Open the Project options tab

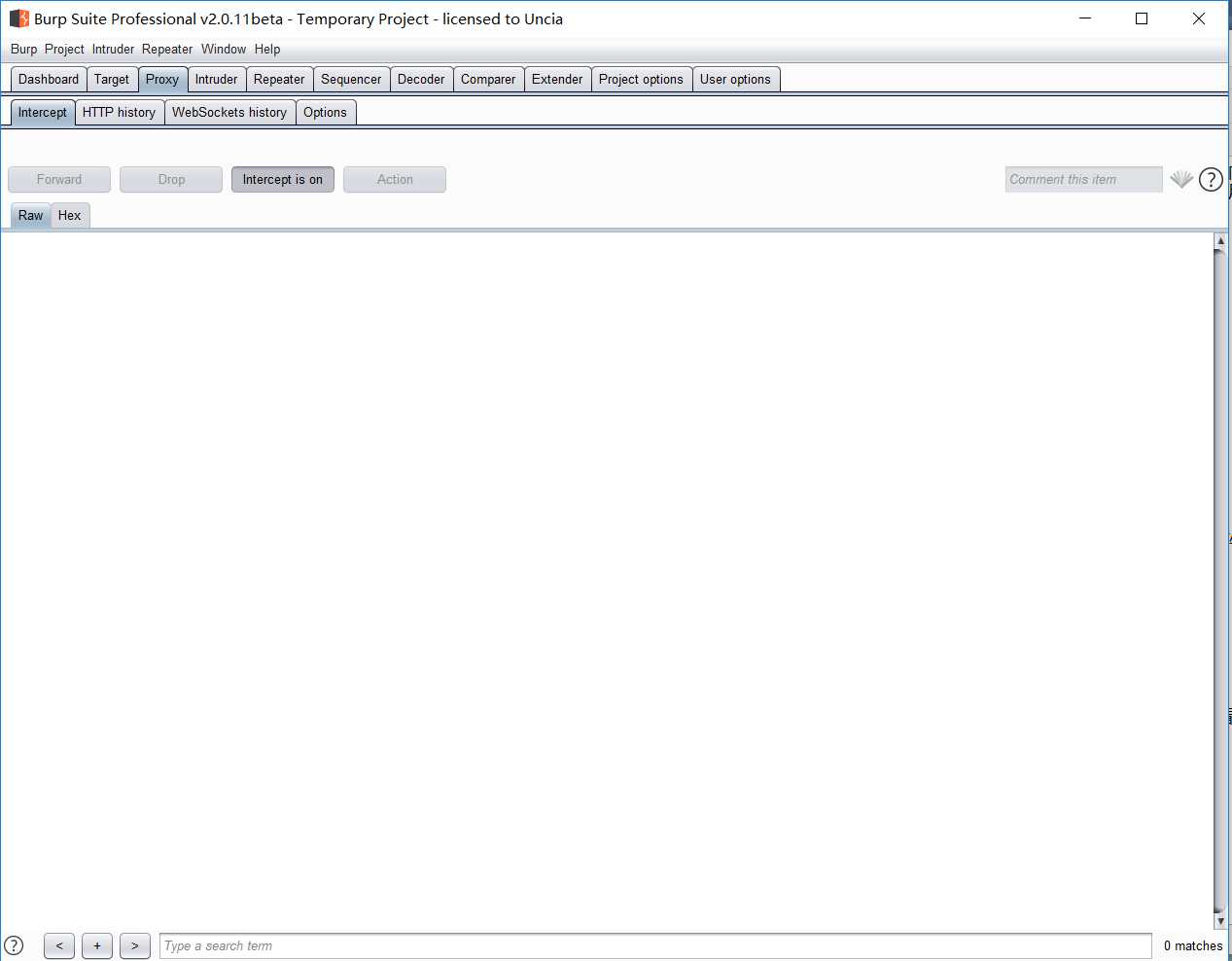(641, 79)
